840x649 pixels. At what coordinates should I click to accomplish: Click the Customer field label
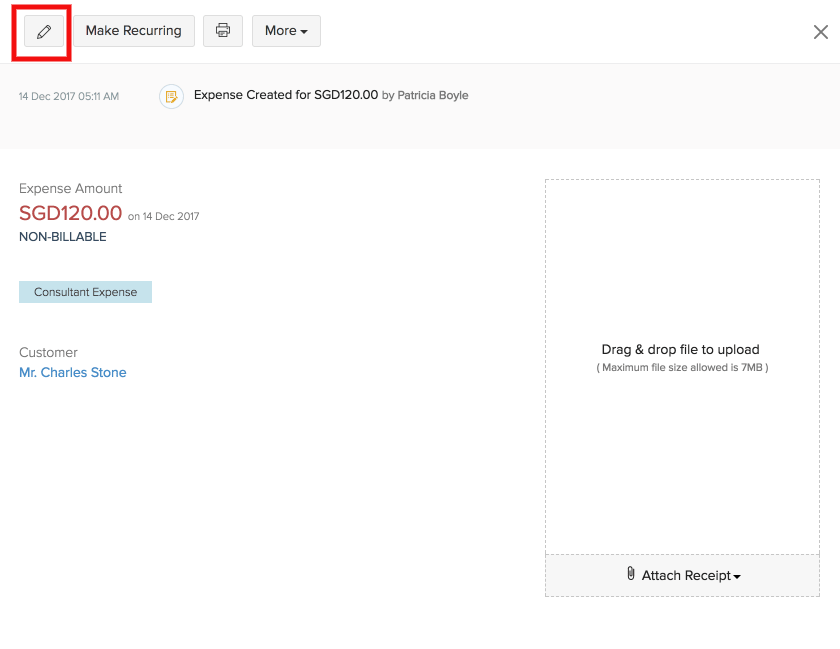point(48,352)
